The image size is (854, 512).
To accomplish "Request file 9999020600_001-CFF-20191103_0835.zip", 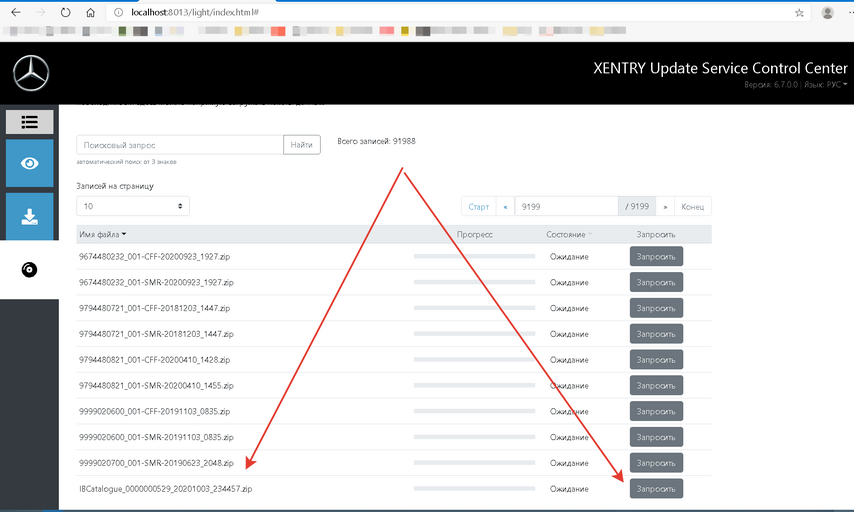I will [x=656, y=411].
